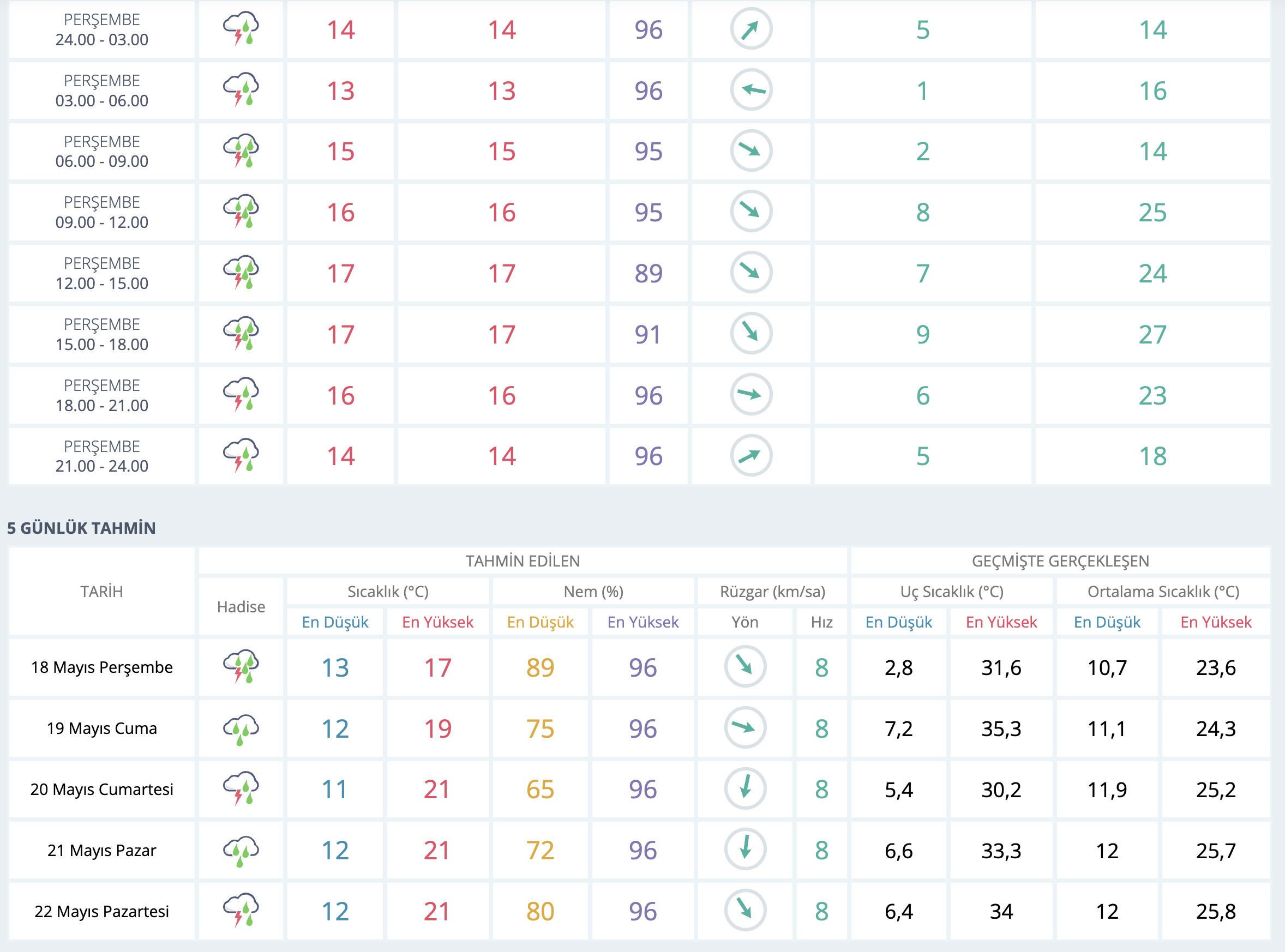
Task: Click wind direction icon for 22 Mayıs Pazartesi
Action: click(745, 911)
